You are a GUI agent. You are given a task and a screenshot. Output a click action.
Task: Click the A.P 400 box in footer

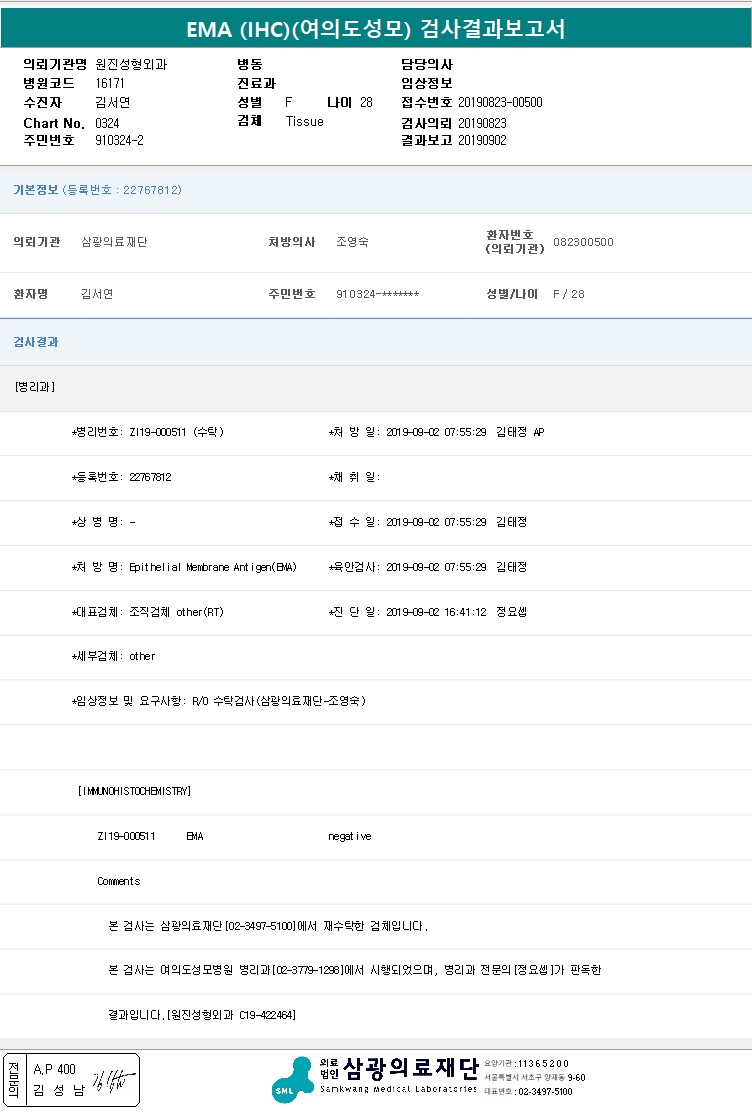tap(54, 1069)
